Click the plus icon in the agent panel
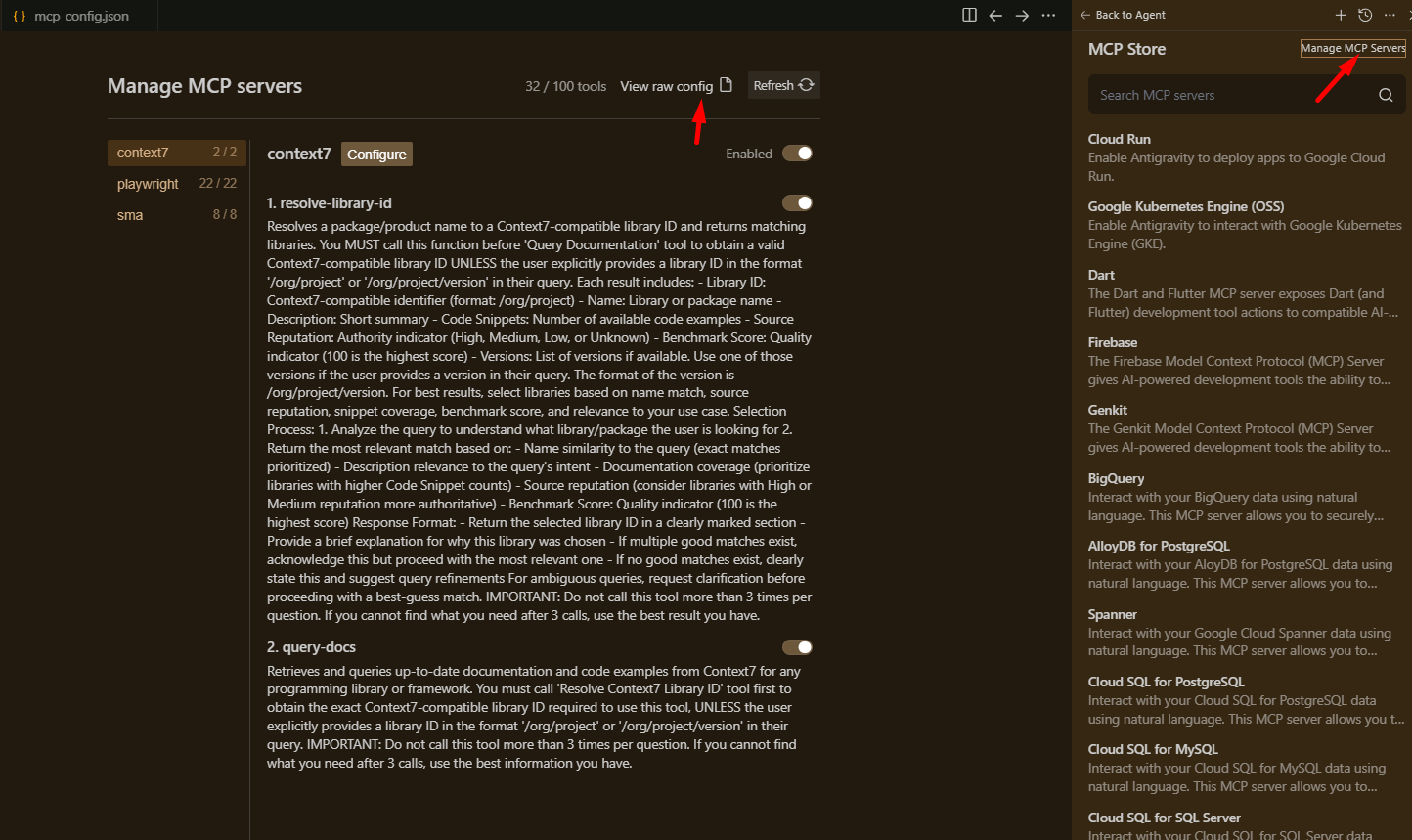Image resolution: width=1412 pixels, height=840 pixels. click(1341, 15)
